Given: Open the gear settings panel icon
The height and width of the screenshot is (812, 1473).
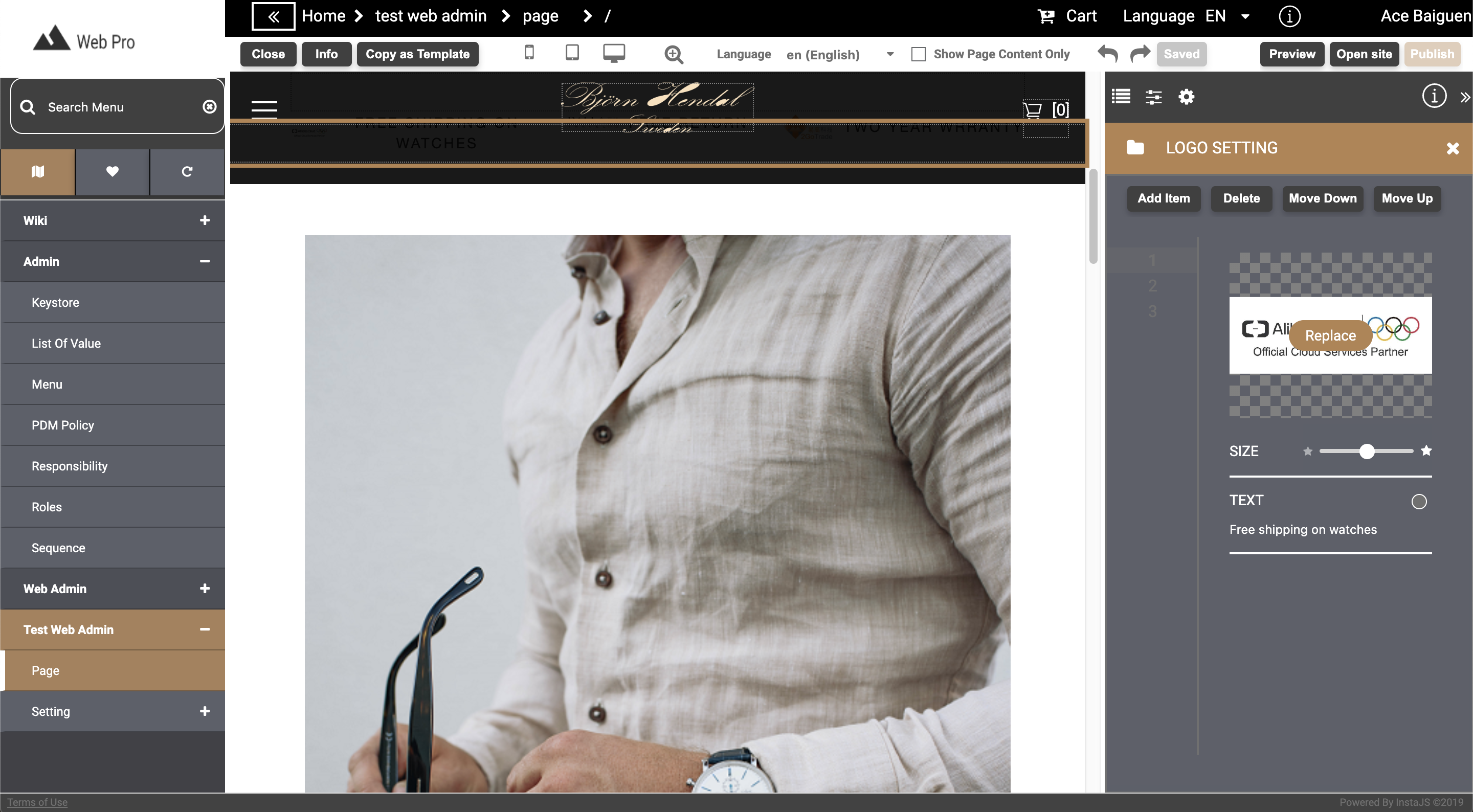Looking at the screenshot, I should pos(1187,97).
